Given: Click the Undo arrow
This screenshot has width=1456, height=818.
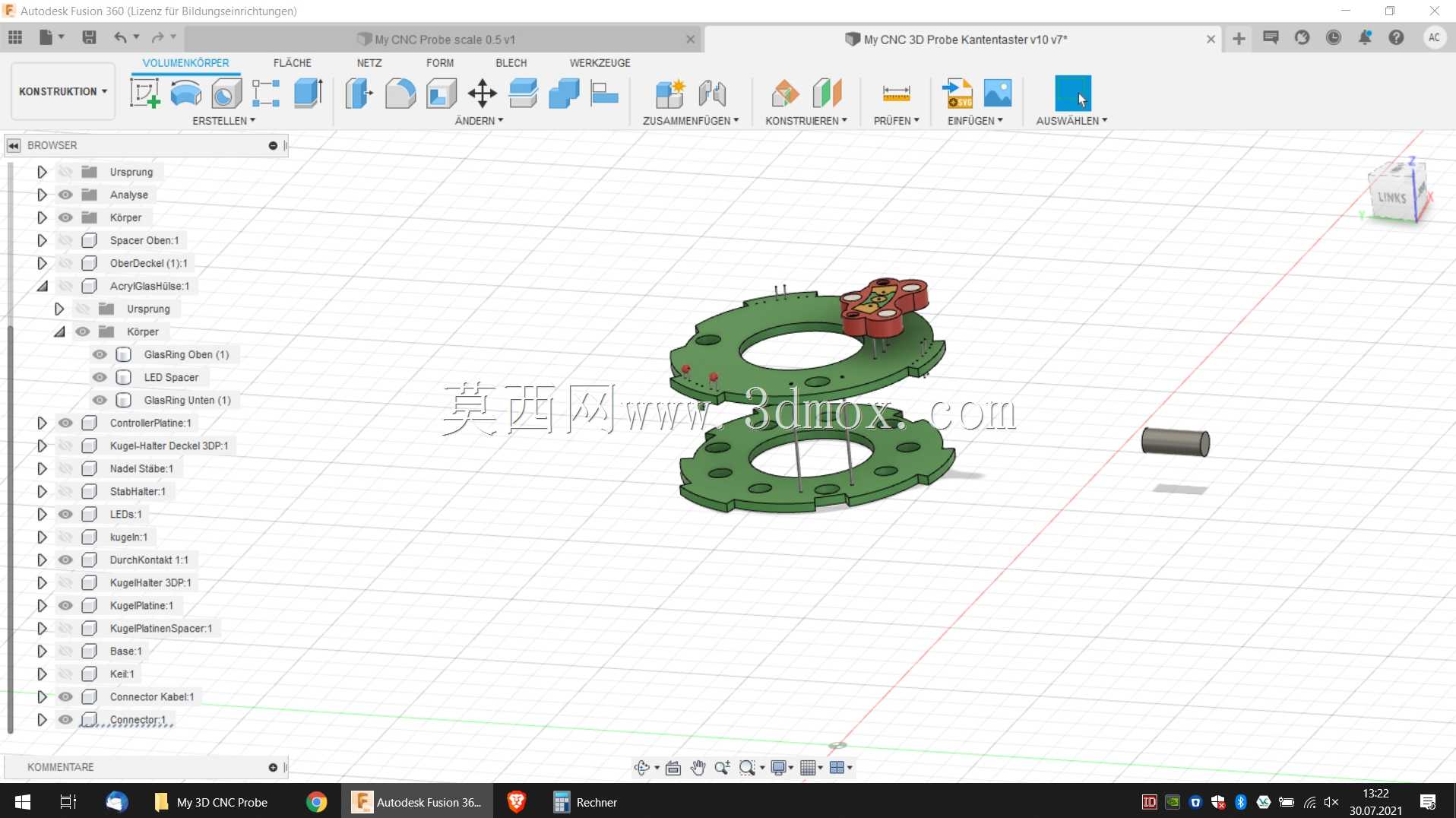Looking at the screenshot, I should coord(120,36).
